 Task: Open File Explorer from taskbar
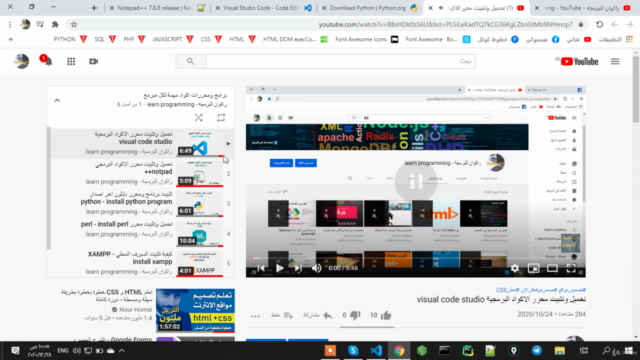click(x=559, y=351)
